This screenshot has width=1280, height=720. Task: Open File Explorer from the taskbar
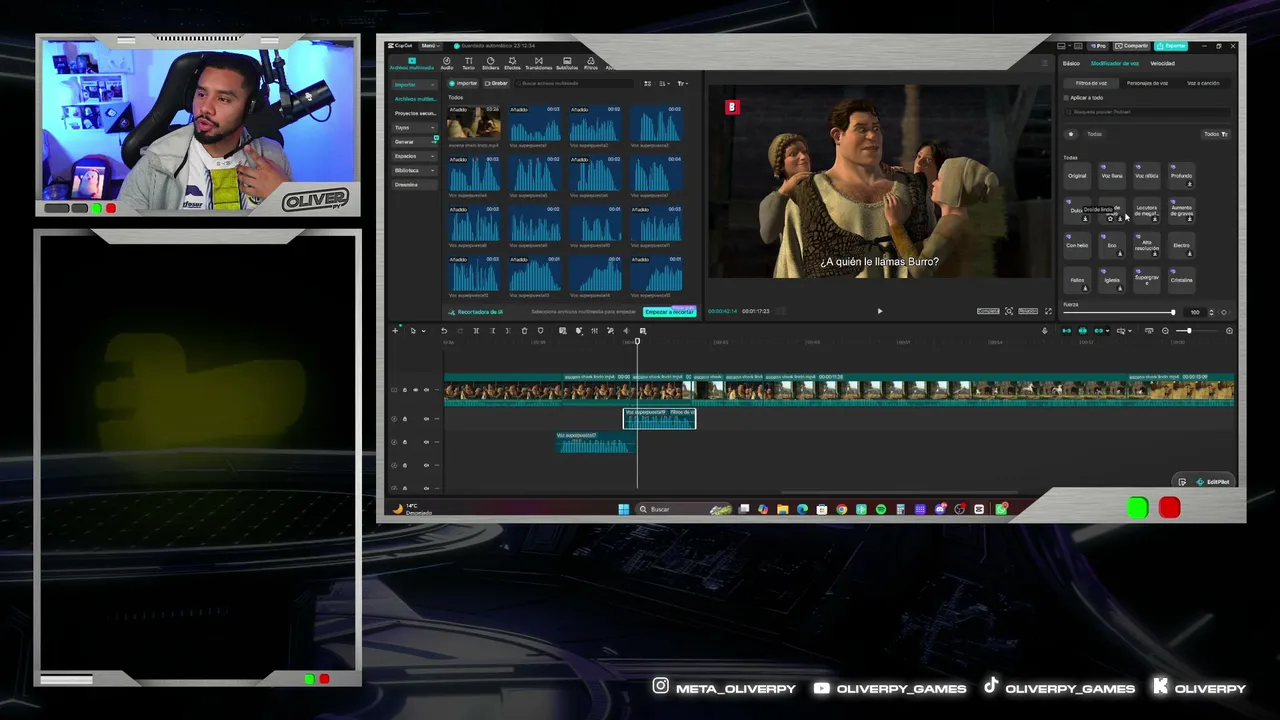(782, 509)
